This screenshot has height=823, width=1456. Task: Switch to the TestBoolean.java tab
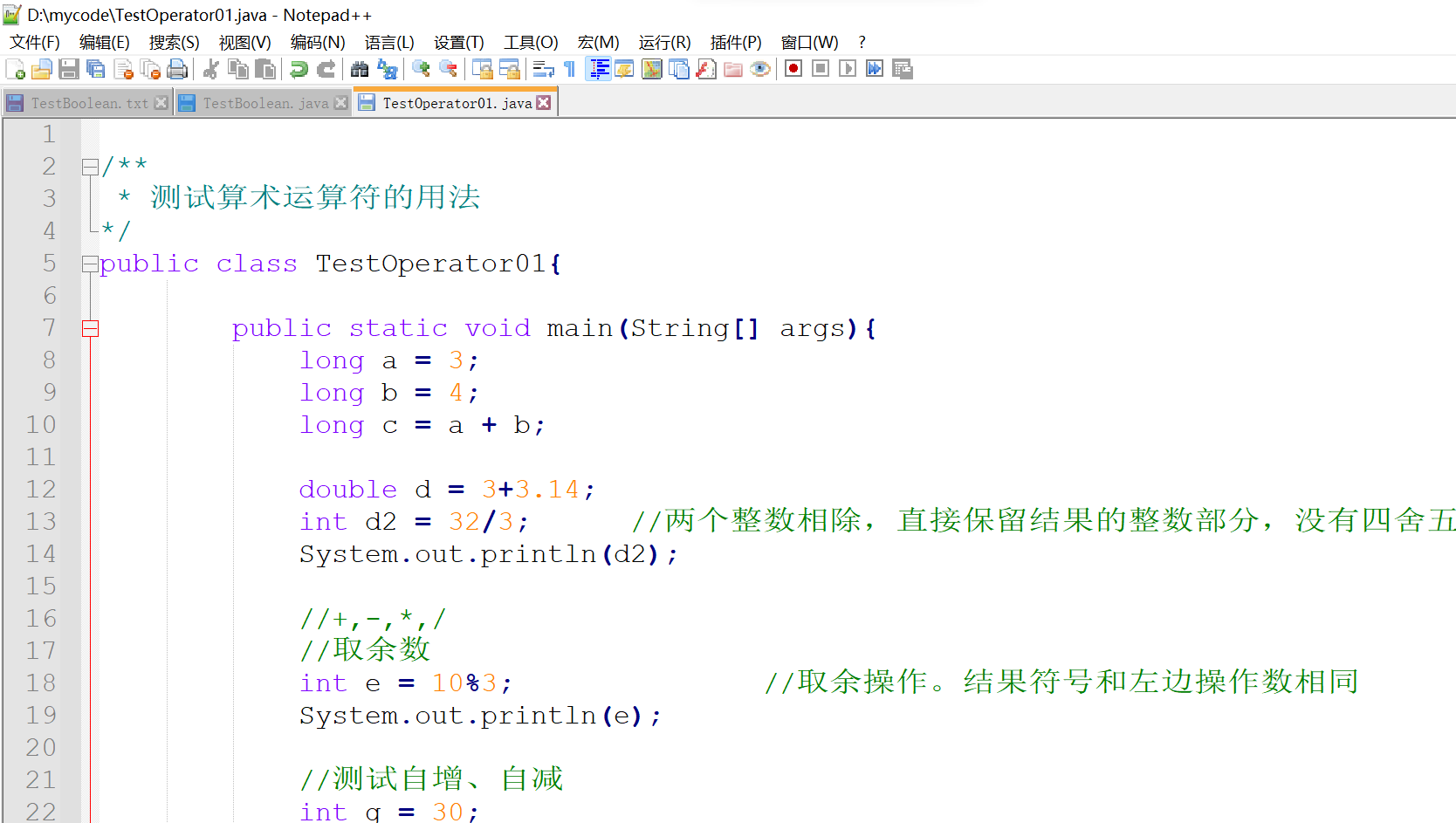pos(265,103)
